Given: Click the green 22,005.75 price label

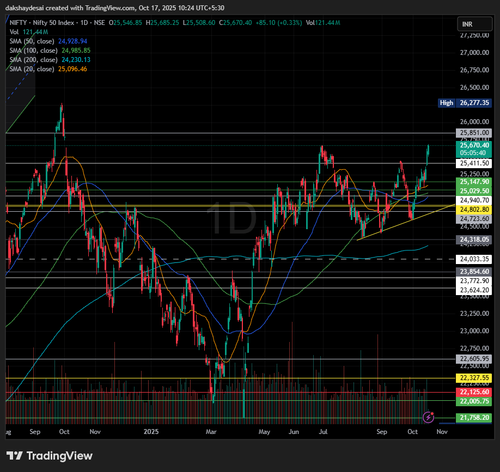Looking at the screenshot, I should point(474,401).
